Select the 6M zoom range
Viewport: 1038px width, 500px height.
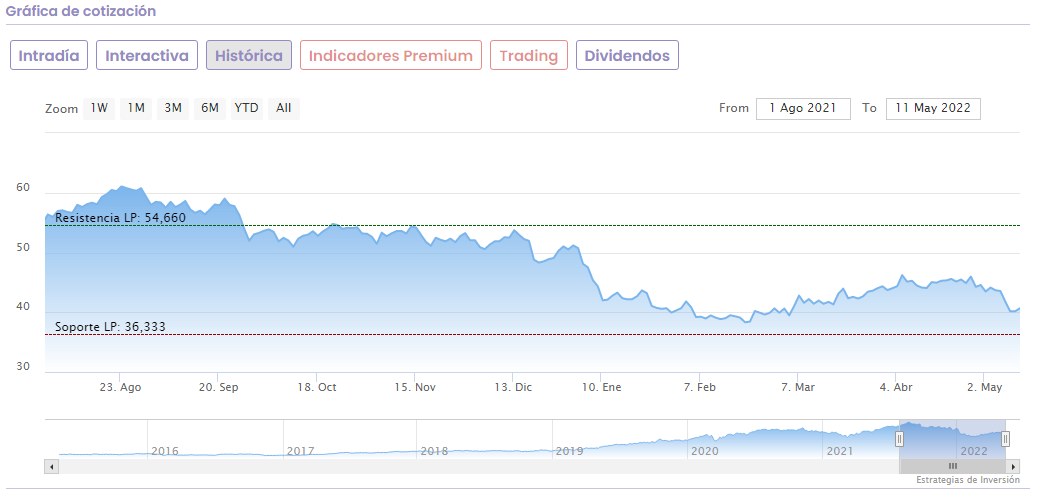click(209, 108)
